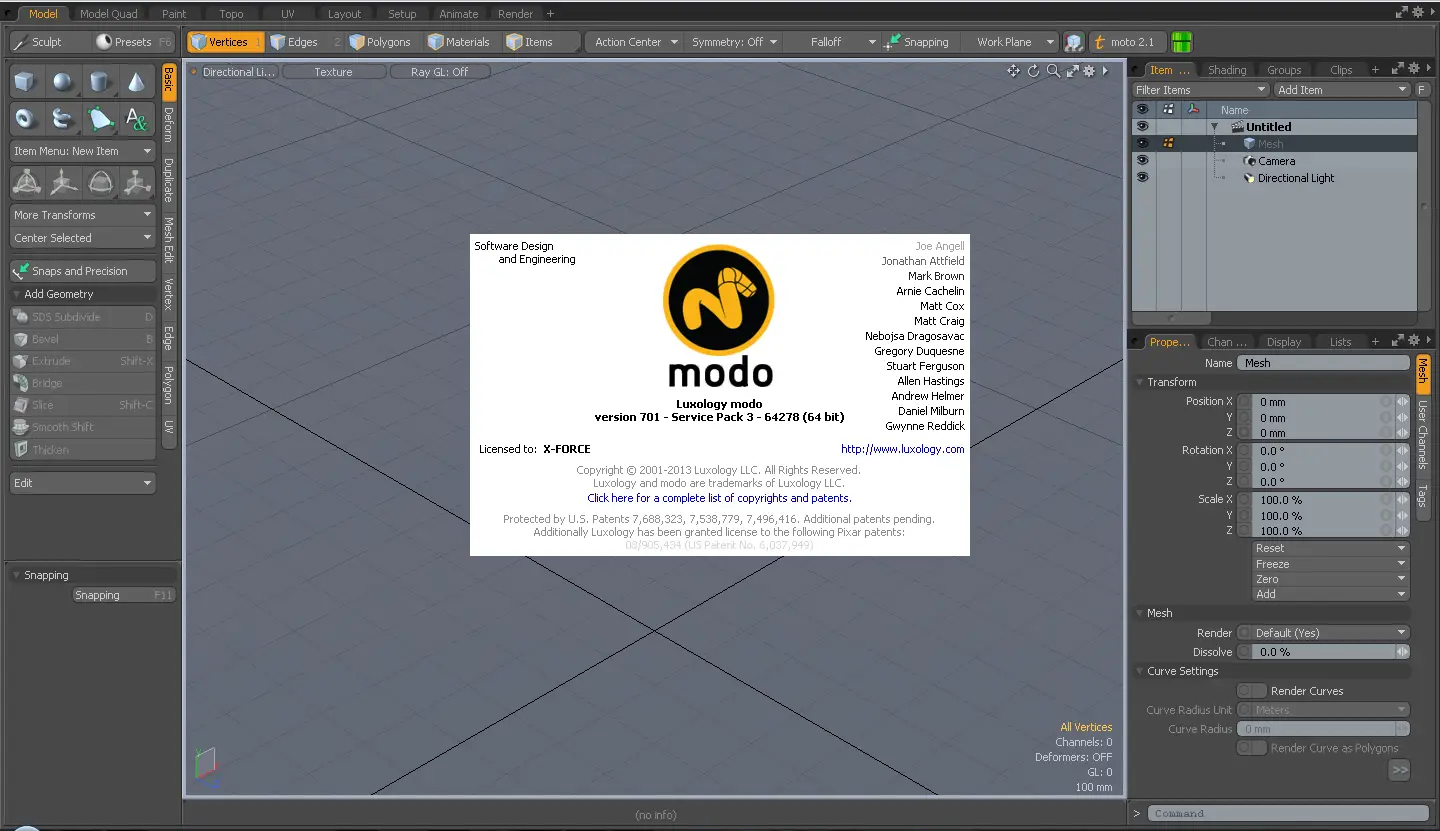Activate the Transform tool icon
The height and width of the screenshot is (831, 1440).
(x=26, y=183)
